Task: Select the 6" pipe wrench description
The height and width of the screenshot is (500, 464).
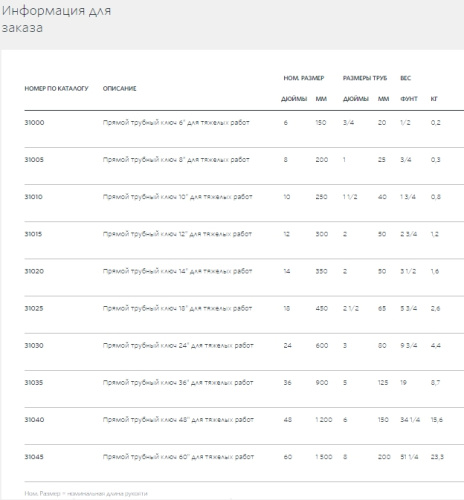Action: pyautogui.click(x=176, y=122)
